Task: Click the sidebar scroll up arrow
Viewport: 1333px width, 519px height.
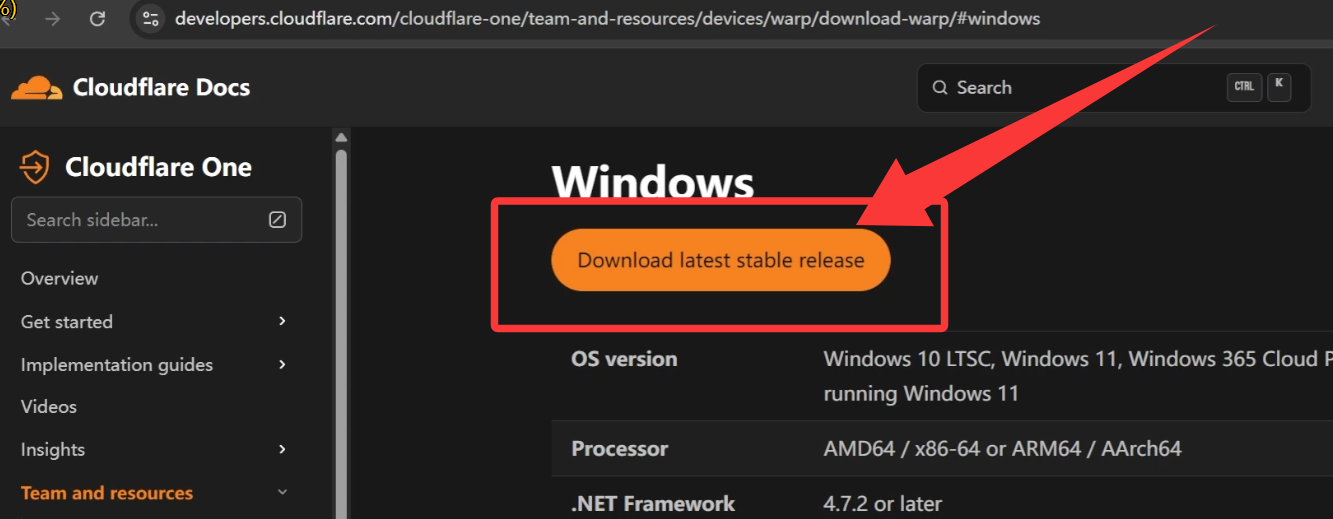Action: pos(341,138)
